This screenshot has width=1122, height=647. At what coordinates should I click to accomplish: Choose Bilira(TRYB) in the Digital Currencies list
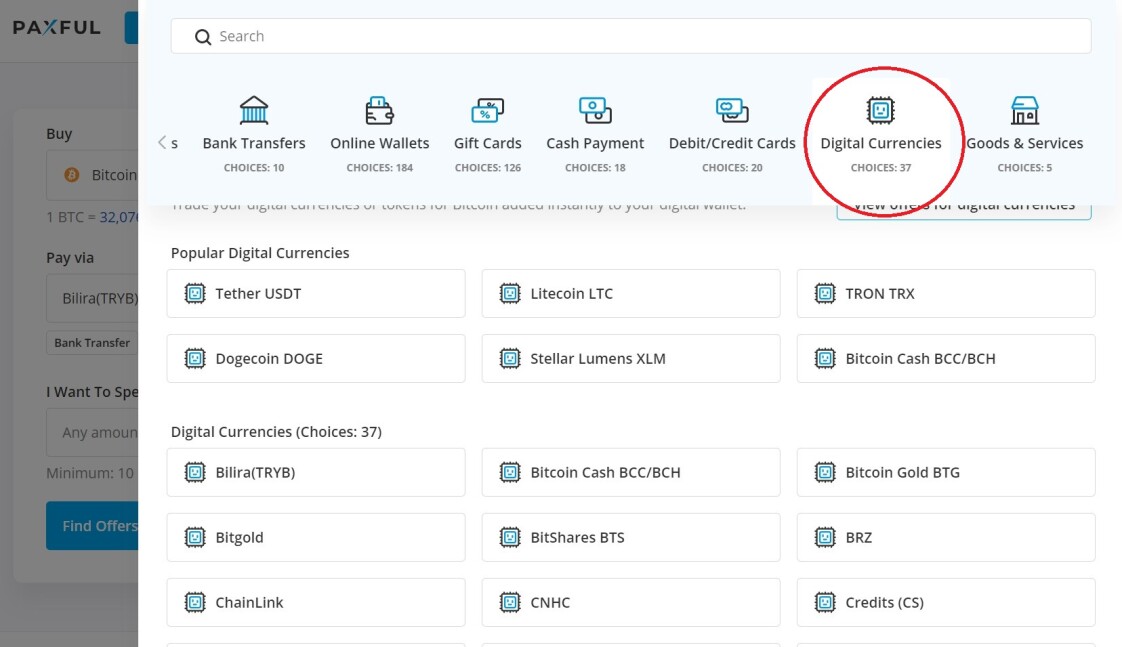pyautogui.click(x=316, y=472)
